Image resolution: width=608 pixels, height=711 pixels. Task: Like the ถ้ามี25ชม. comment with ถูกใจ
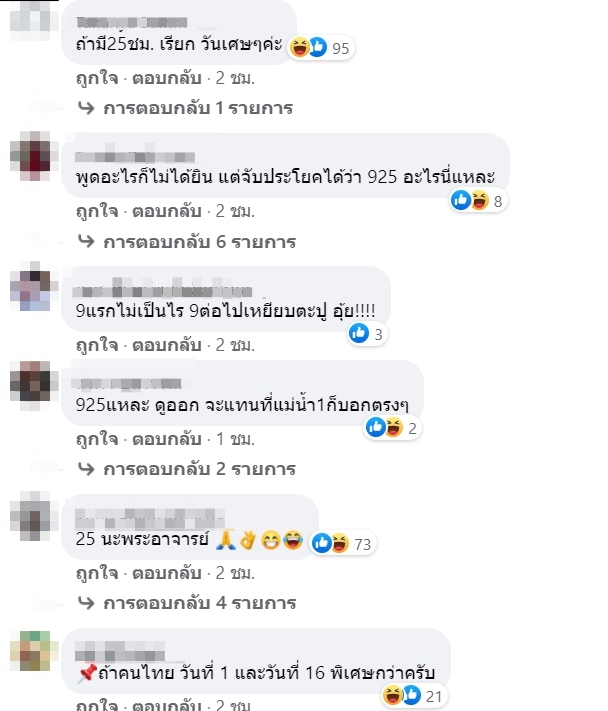click(97, 78)
